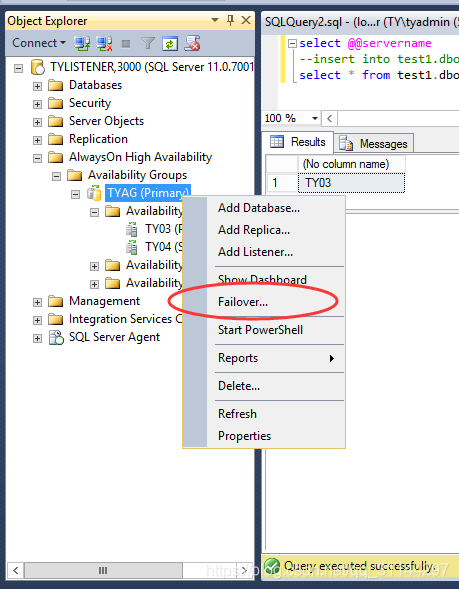The image size is (459, 589).
Task: Choose Add Database... from context menu
Action: click(264, 208)
